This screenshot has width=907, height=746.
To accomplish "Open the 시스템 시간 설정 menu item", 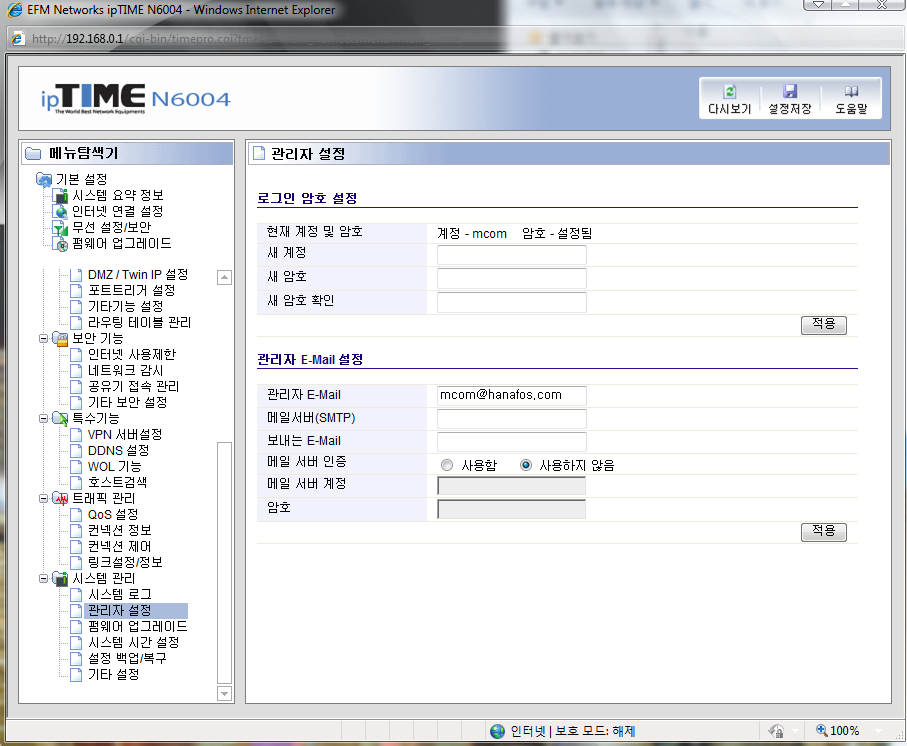I will pos(133,642).
